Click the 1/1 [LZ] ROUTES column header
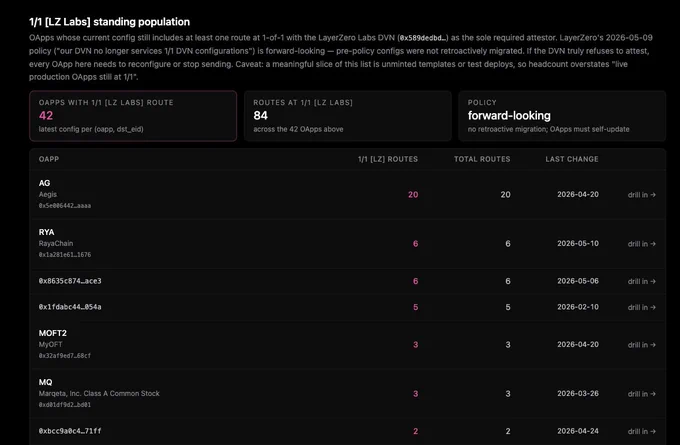 [x=388, y=159]
